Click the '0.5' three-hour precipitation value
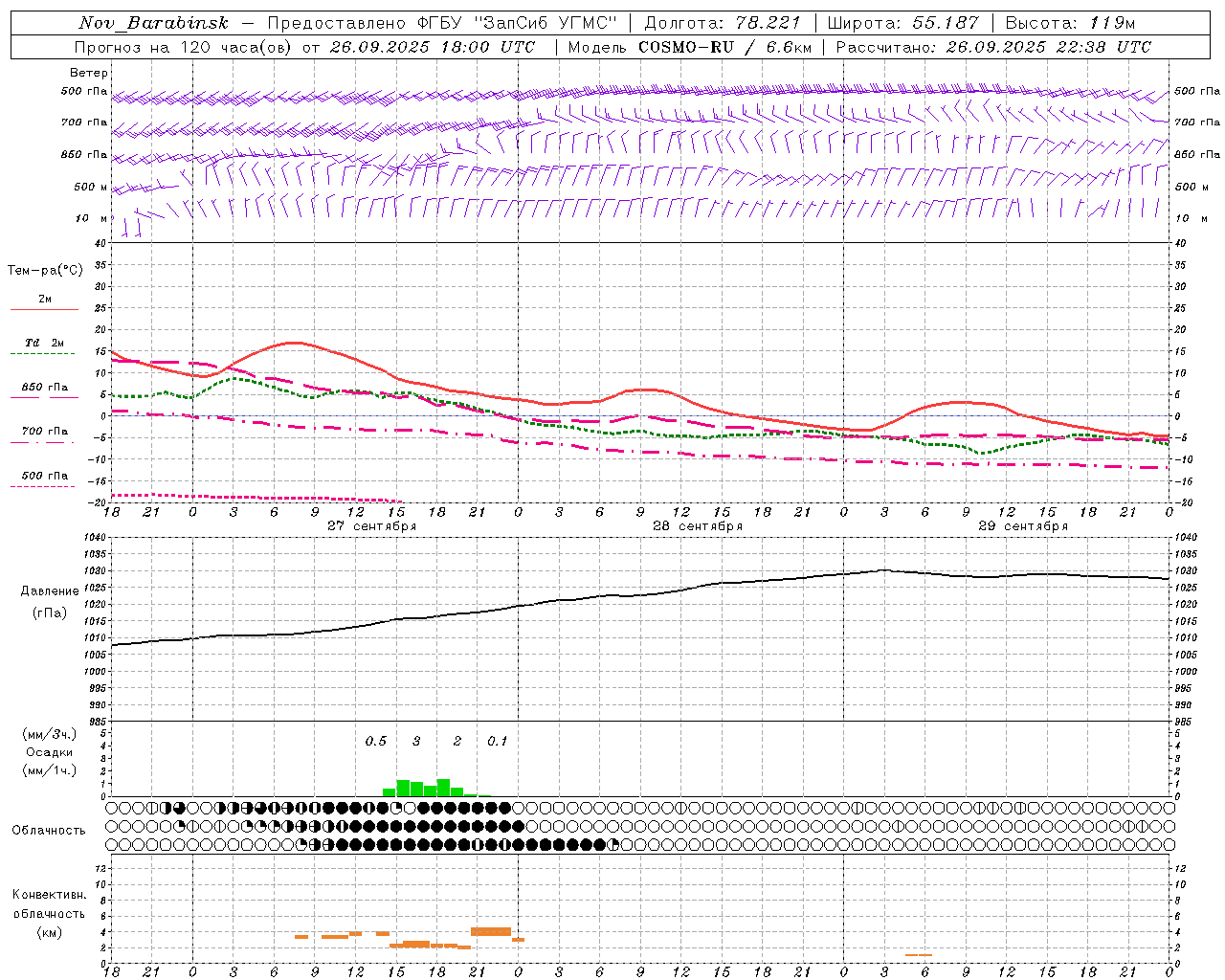The width and height of the screenshot is (1225, 980). 376,741
